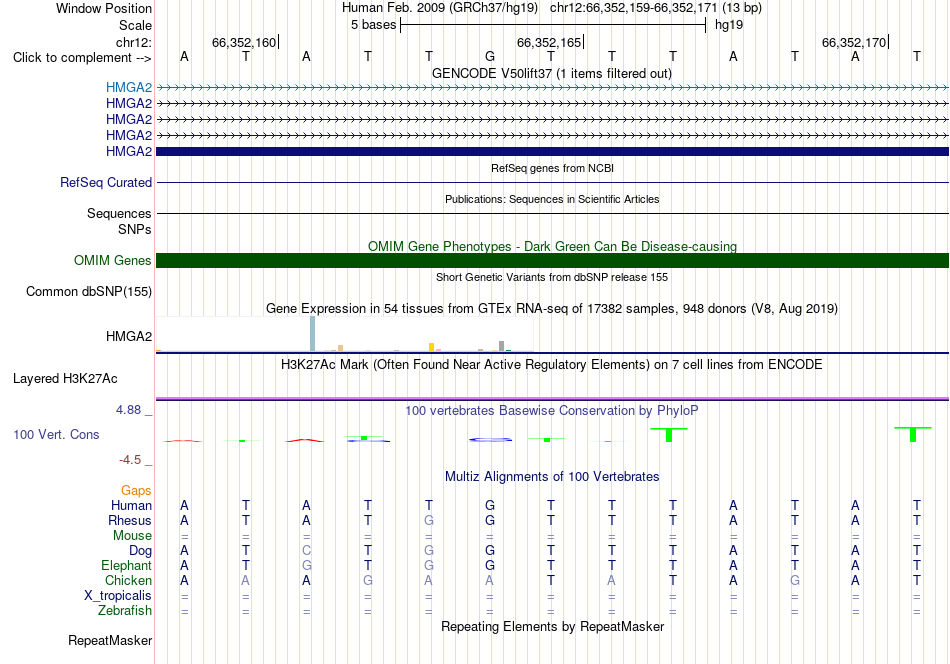
Task: Click the Common dbSNP(155) label
Action: (88, 291)
